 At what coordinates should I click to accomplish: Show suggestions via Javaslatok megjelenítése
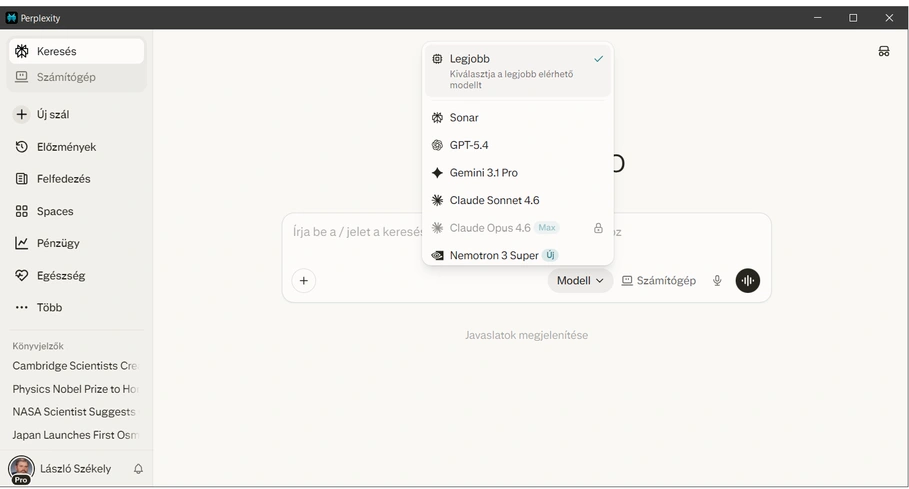tap(526, 335)
